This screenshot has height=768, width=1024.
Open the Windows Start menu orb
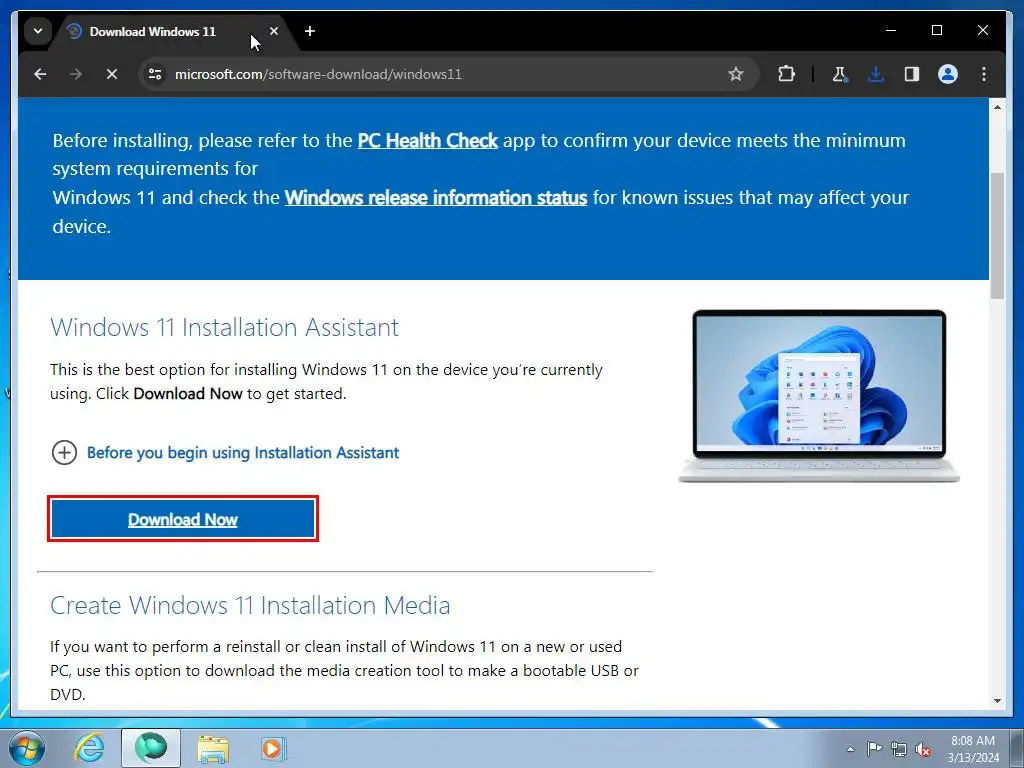[27, 748]
